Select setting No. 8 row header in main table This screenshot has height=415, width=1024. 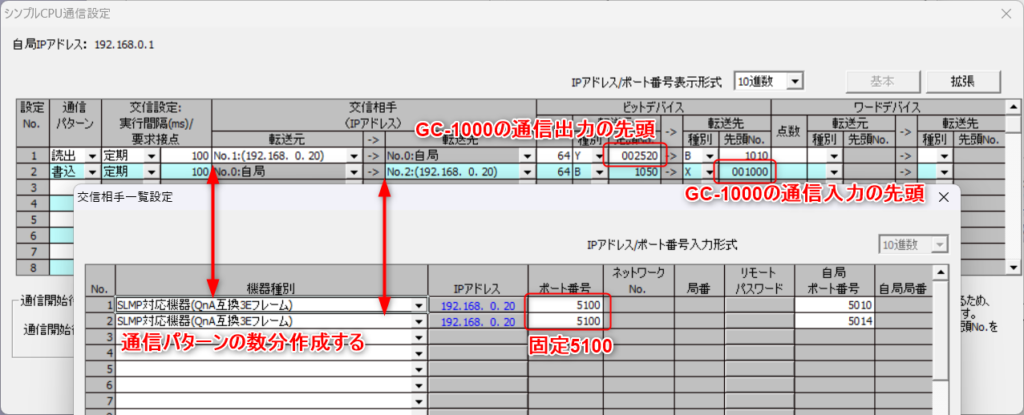(x=33, y=266)
